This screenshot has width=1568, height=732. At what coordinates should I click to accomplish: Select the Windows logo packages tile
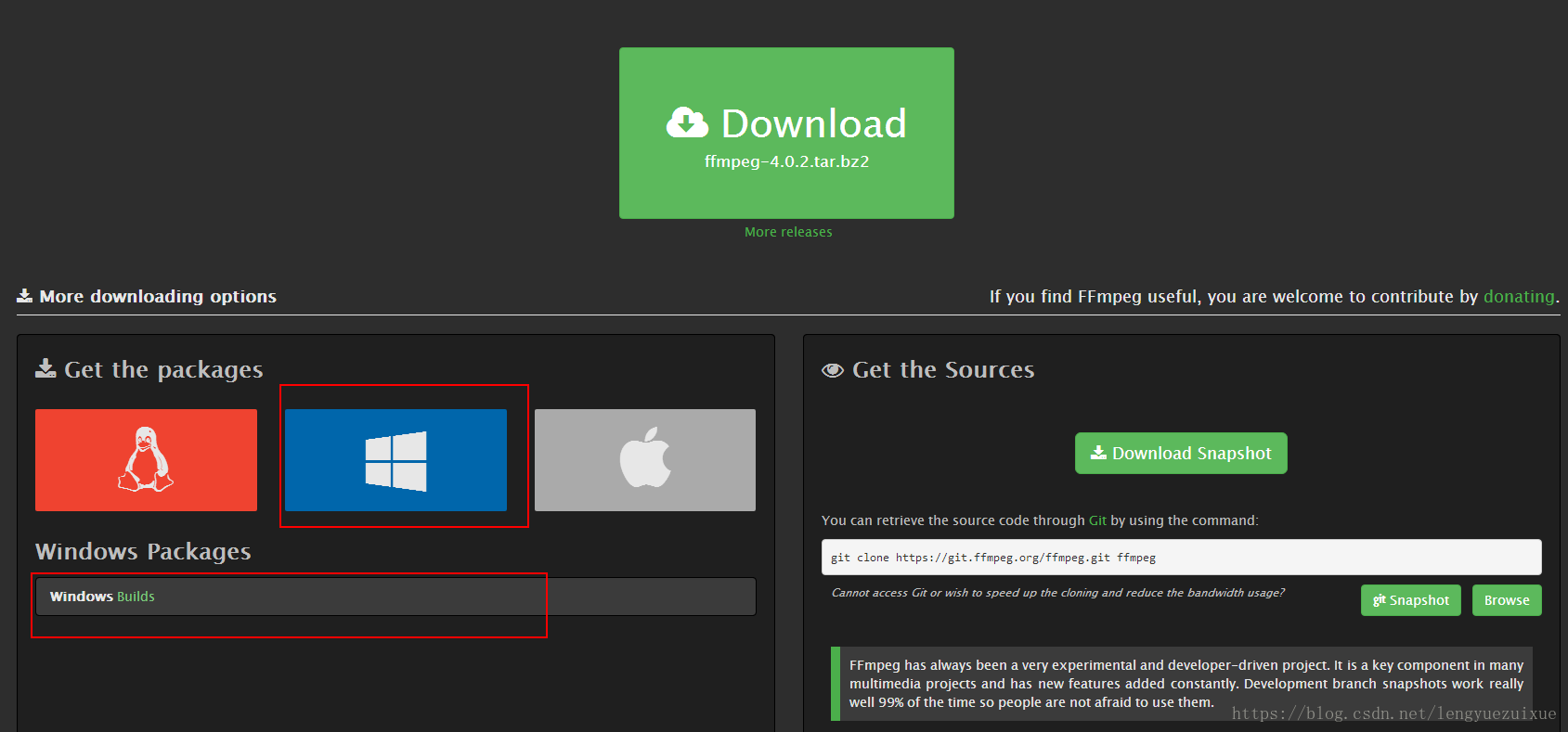coord(395,460)
